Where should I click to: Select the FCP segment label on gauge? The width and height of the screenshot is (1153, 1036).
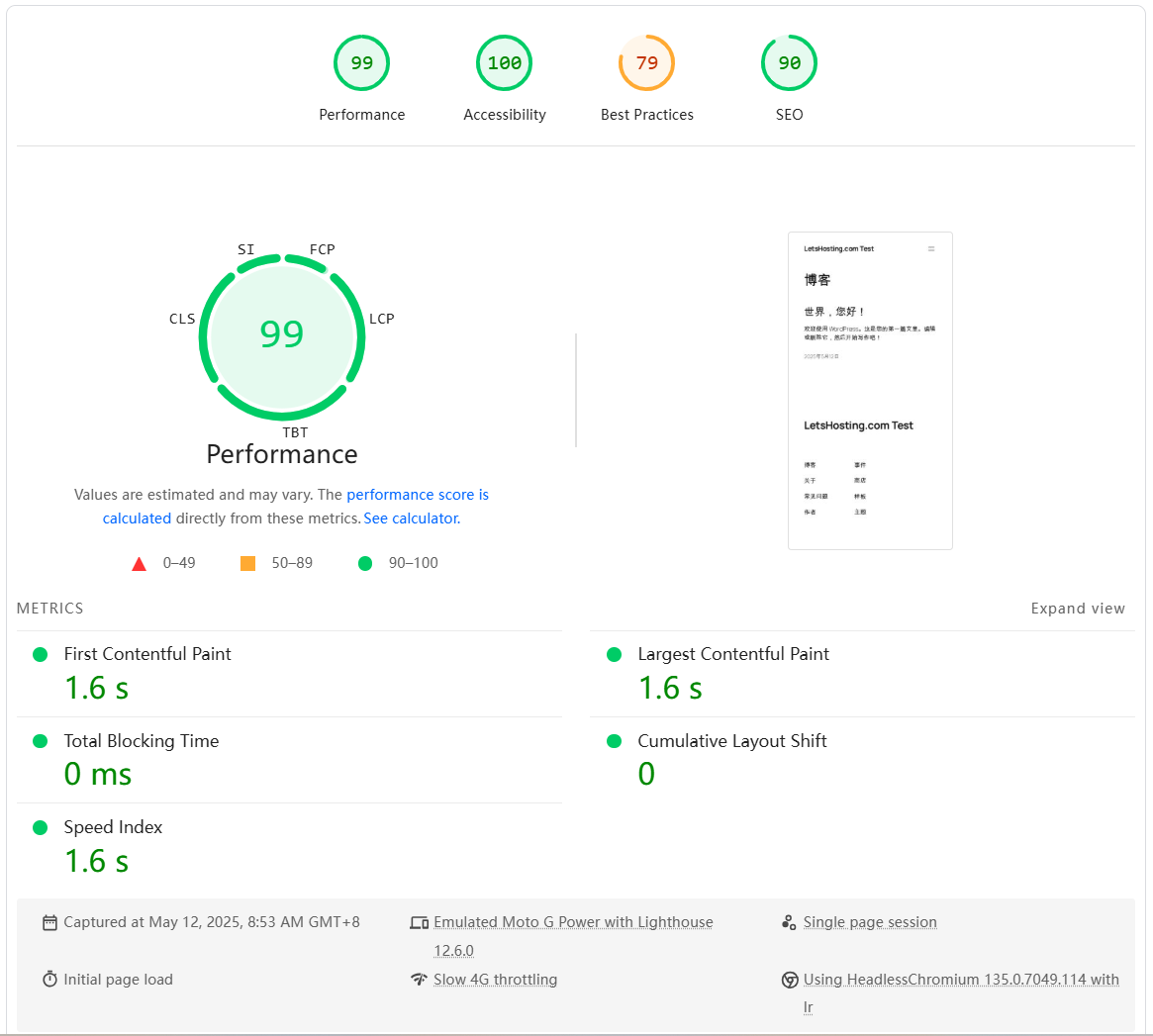click(322, 249)
